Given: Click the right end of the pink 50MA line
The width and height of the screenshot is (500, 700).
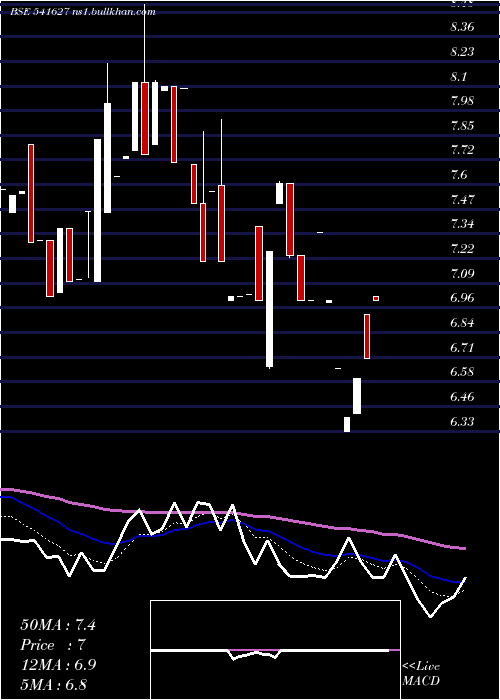Looking at the screenshot, I should tap(463, 548).
